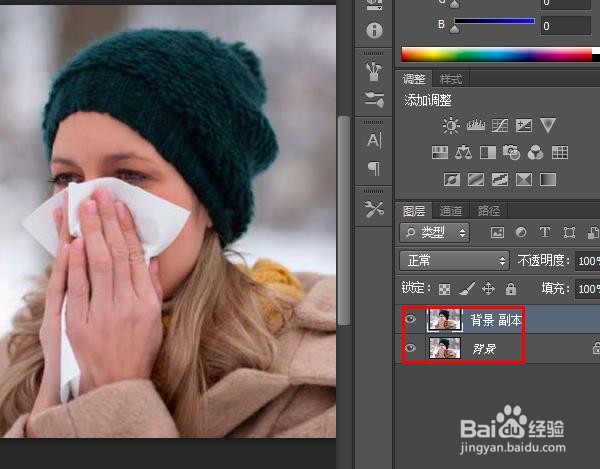
Task: Switch to the 通道 tab
Action: tap(451, 211)
